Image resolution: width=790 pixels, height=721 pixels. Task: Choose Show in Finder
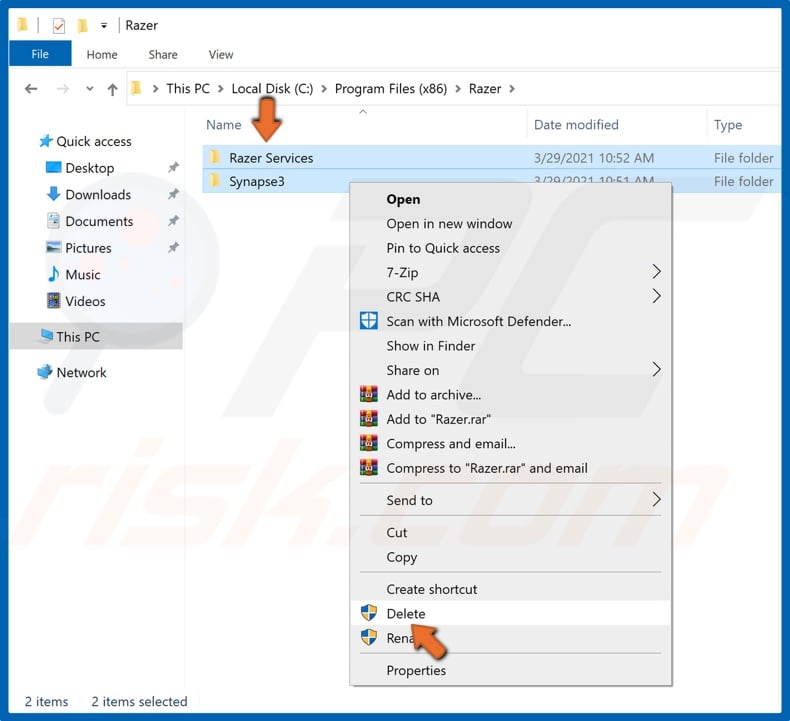[510, 346]
